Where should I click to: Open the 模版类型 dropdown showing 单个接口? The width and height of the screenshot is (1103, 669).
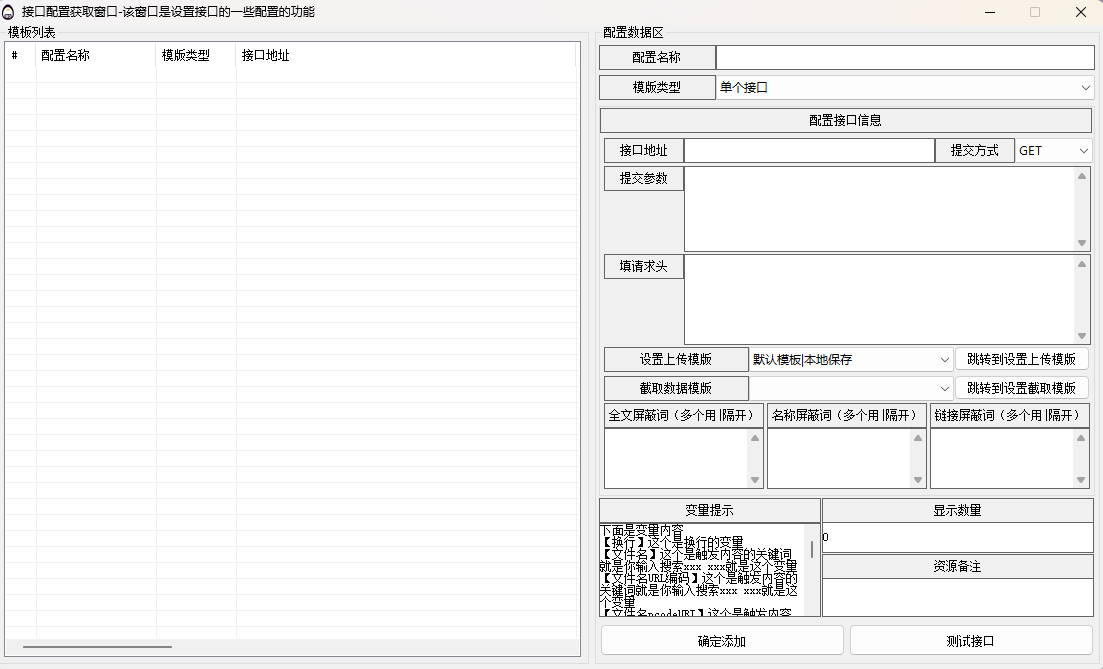coord(905,88)
